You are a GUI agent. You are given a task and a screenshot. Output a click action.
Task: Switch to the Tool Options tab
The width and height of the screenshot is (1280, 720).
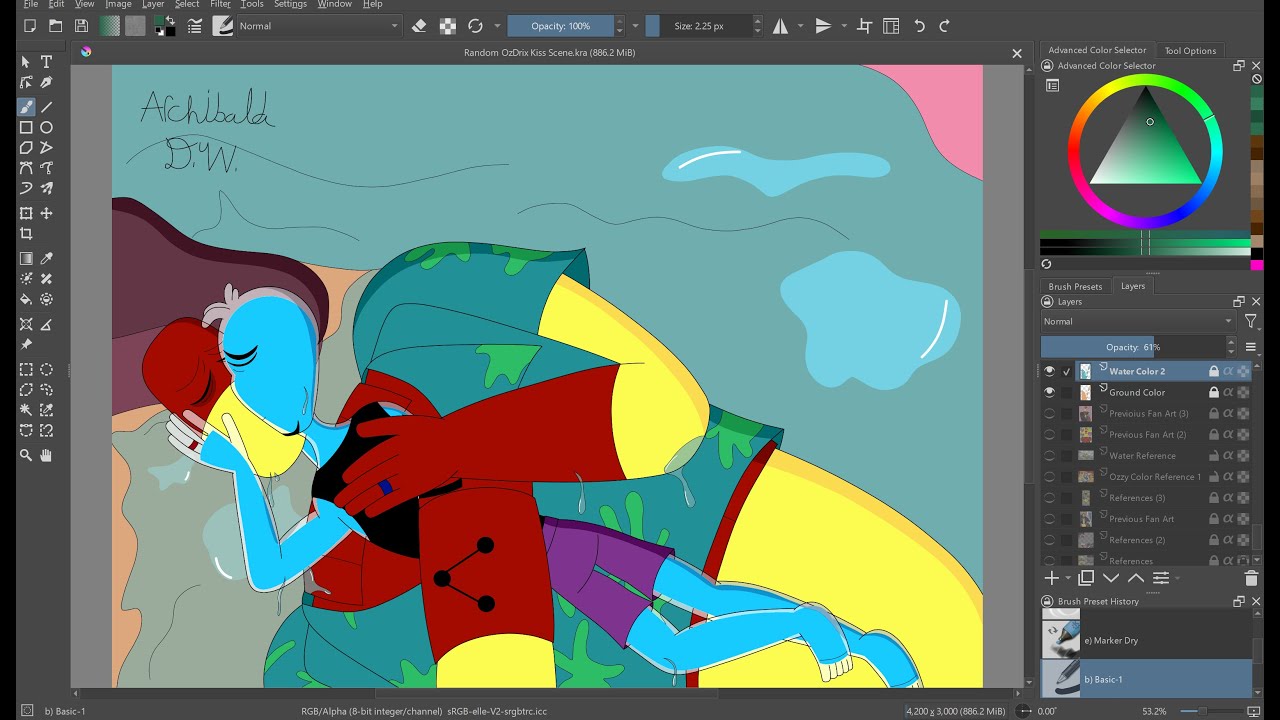[x=1190, y=50]
